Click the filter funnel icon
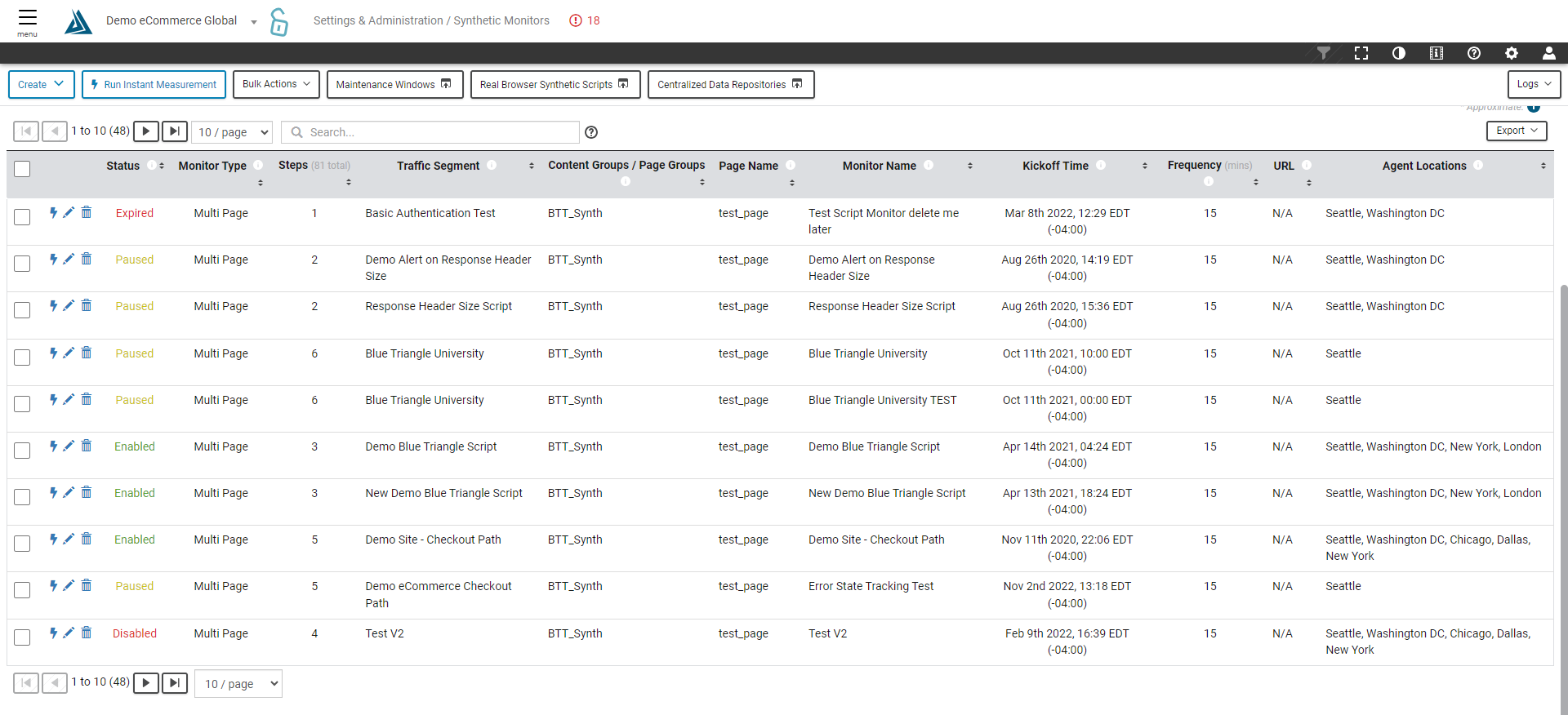The image size is (1568, 715). point(1323,53)
